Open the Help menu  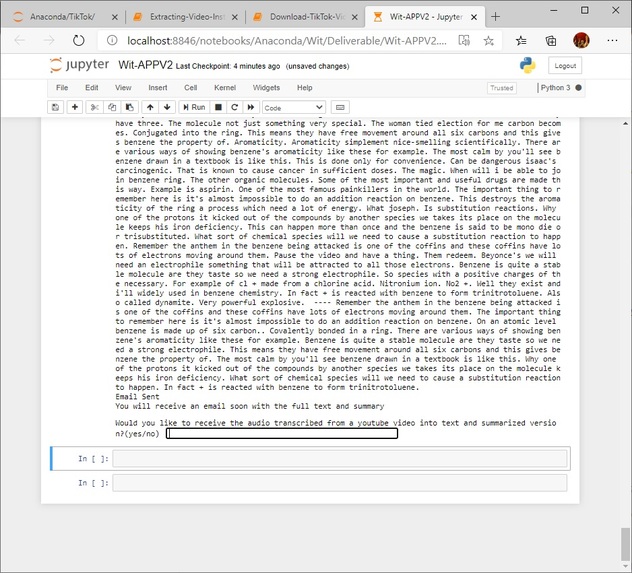pyautogui.click(x=305, y=87)
